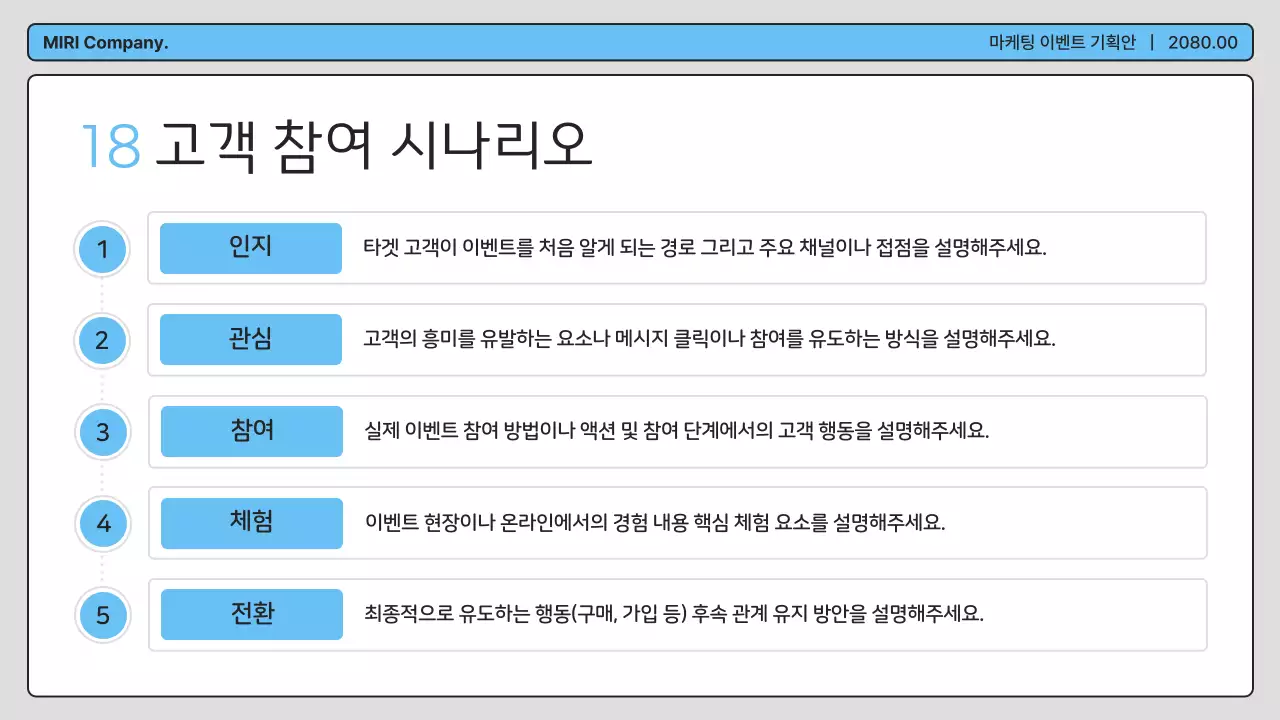Select the slide title '고객 참여 시나리오'
The height and width of the screenshot is (720, 1280).
(372, 145)
